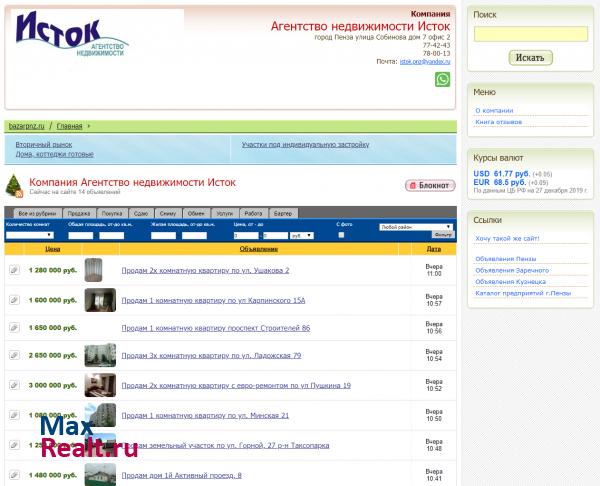Click the Искать search button

[x=530, y=58]
